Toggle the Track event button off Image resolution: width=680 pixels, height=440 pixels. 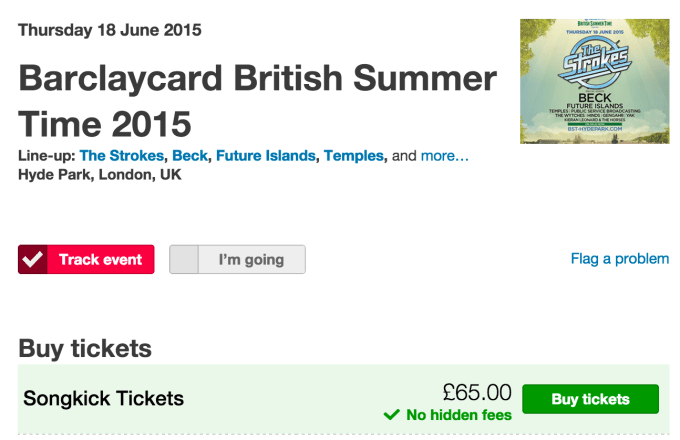(x=99, y=260)
